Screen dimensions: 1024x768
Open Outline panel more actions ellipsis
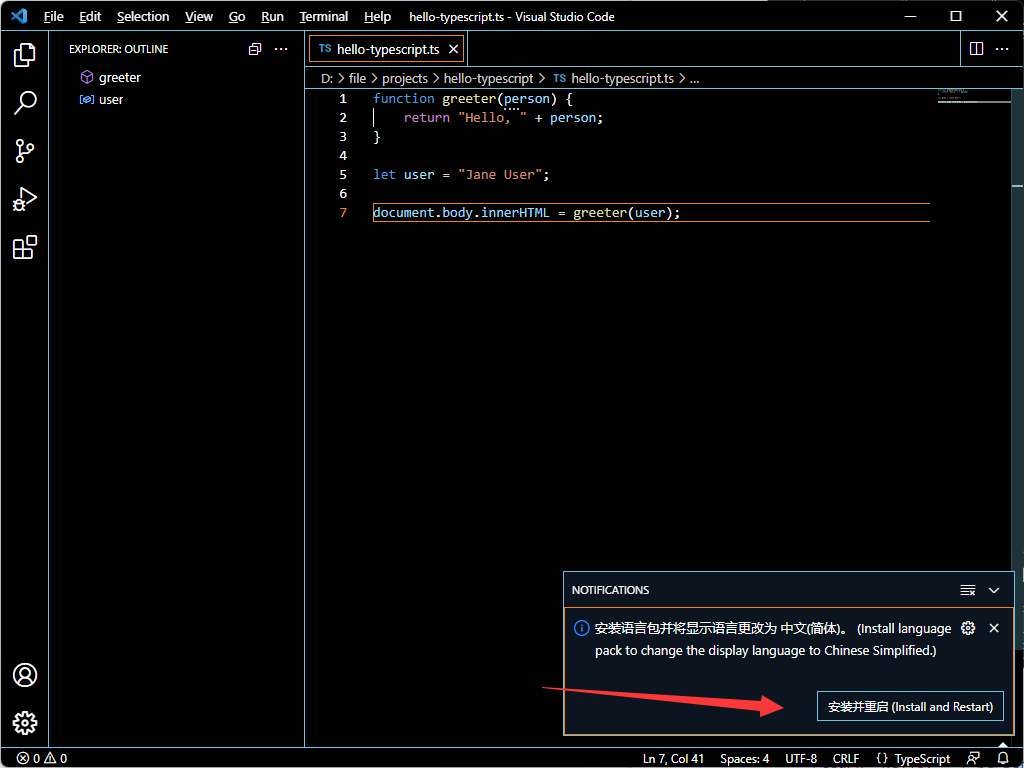tap(281, 49)
